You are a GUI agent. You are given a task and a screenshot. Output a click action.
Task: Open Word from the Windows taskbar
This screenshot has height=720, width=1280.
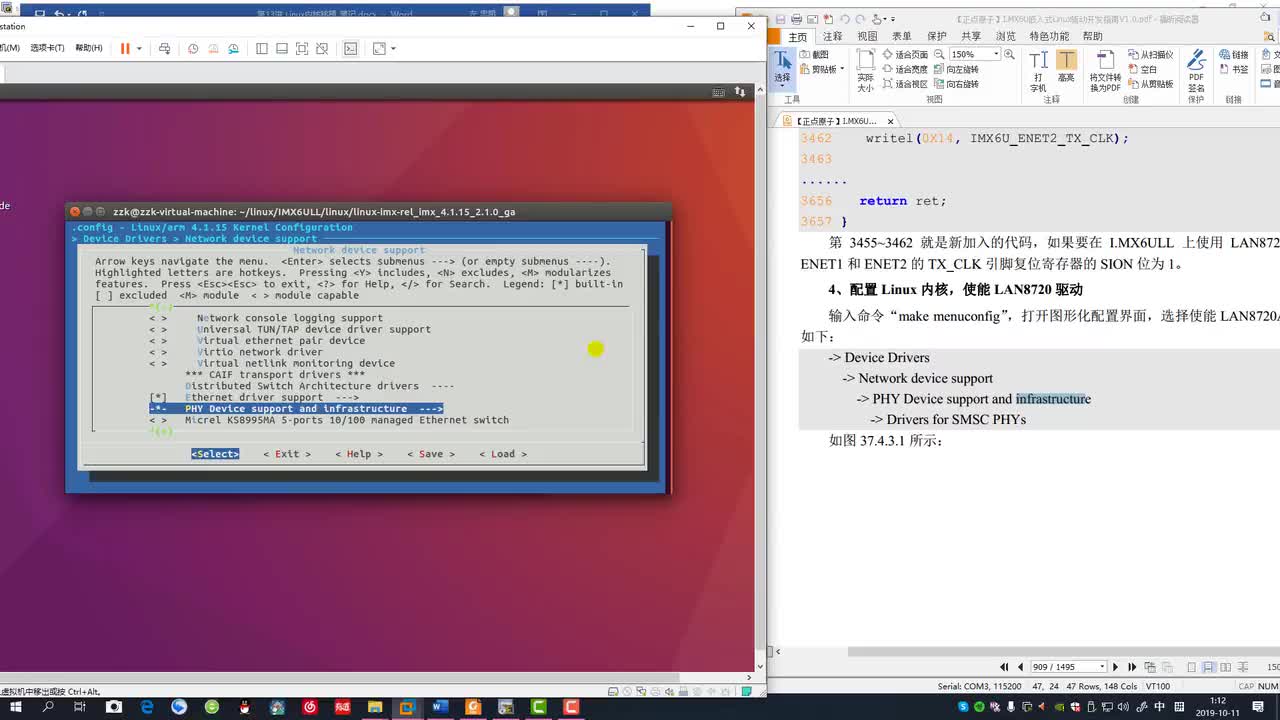439,707
